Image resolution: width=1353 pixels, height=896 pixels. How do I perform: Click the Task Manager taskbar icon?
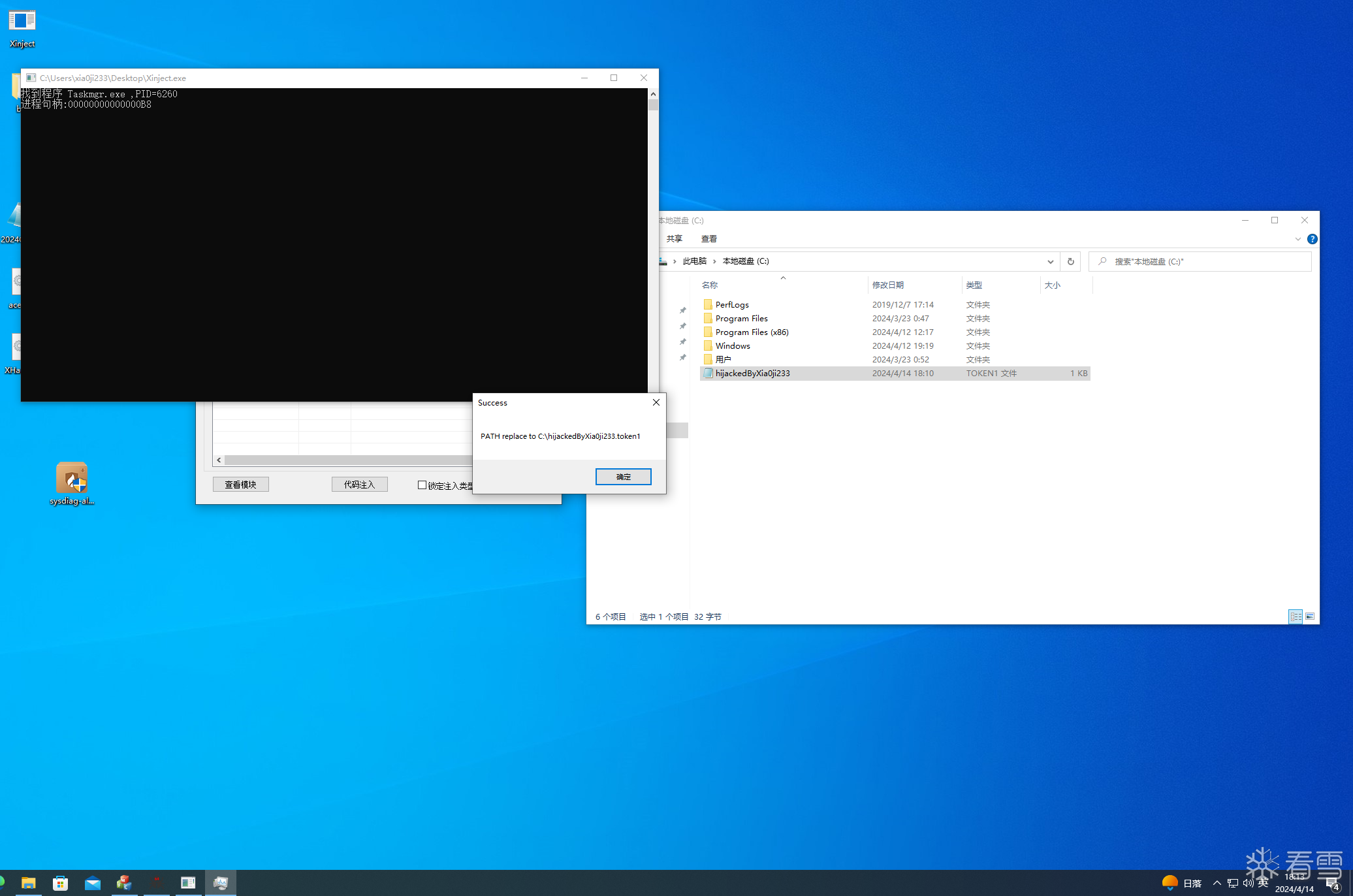[220, 883]
